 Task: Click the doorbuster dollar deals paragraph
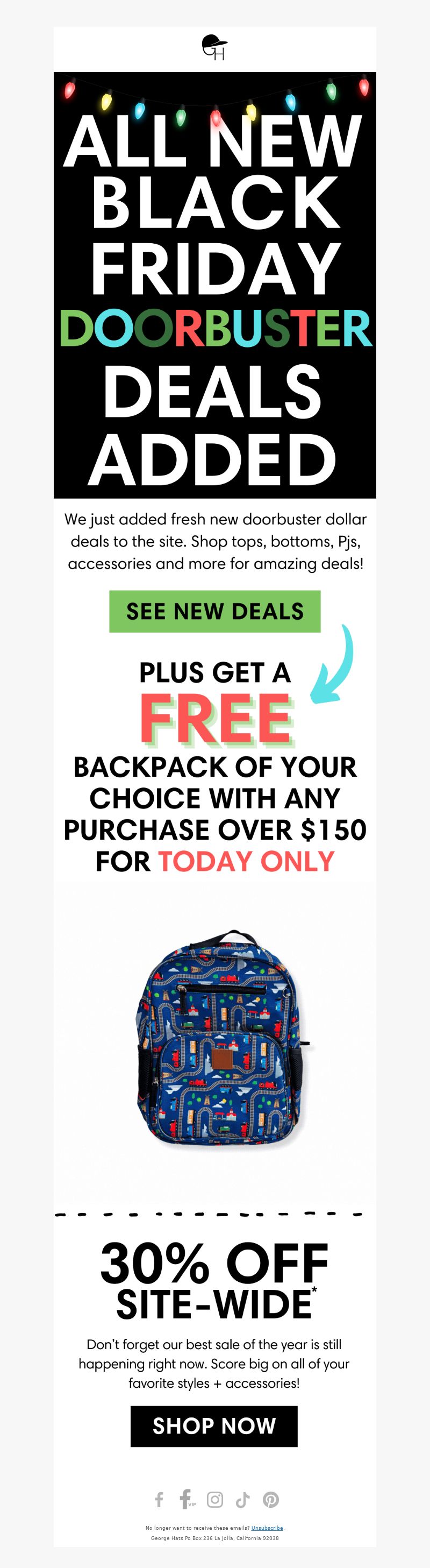coord(216,541)
